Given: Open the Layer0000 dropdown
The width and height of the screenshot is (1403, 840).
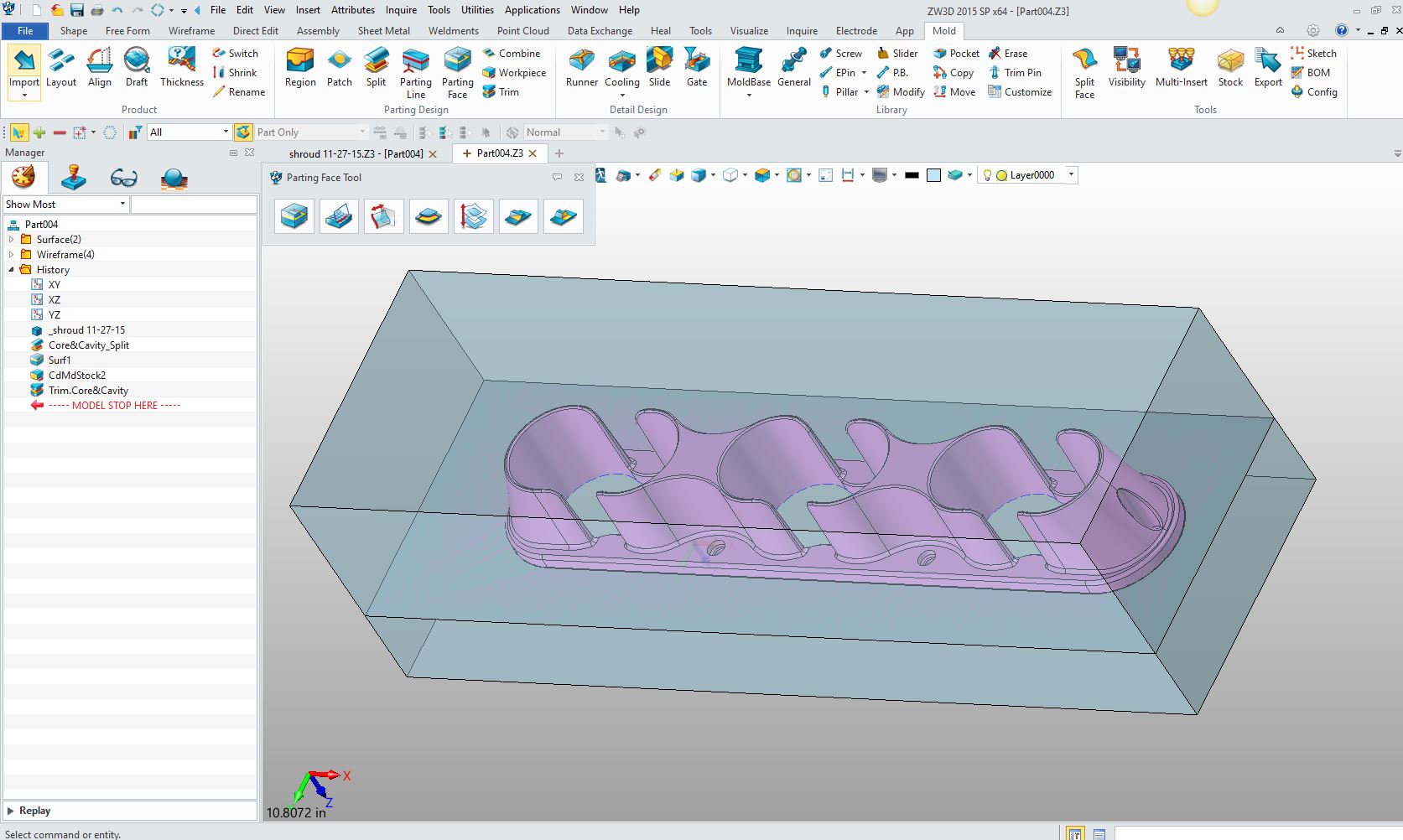Looking at the screenshot, I should tap(1071, 175).
